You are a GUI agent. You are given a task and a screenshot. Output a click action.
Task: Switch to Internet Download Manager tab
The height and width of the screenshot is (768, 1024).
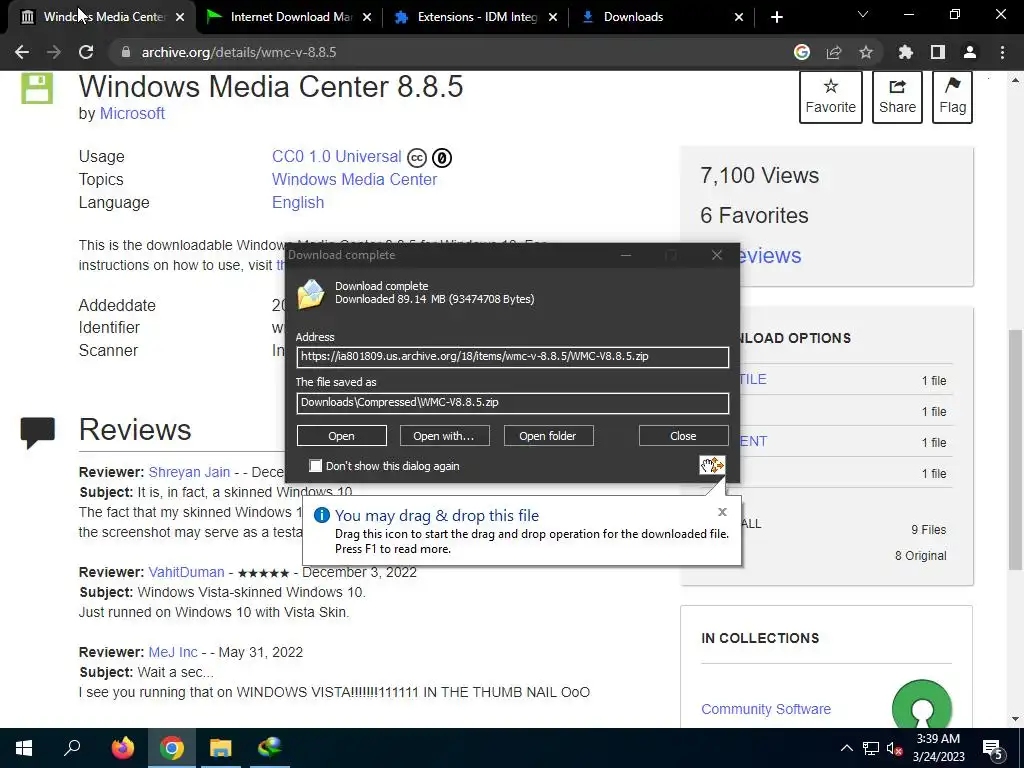pos(288,17)
